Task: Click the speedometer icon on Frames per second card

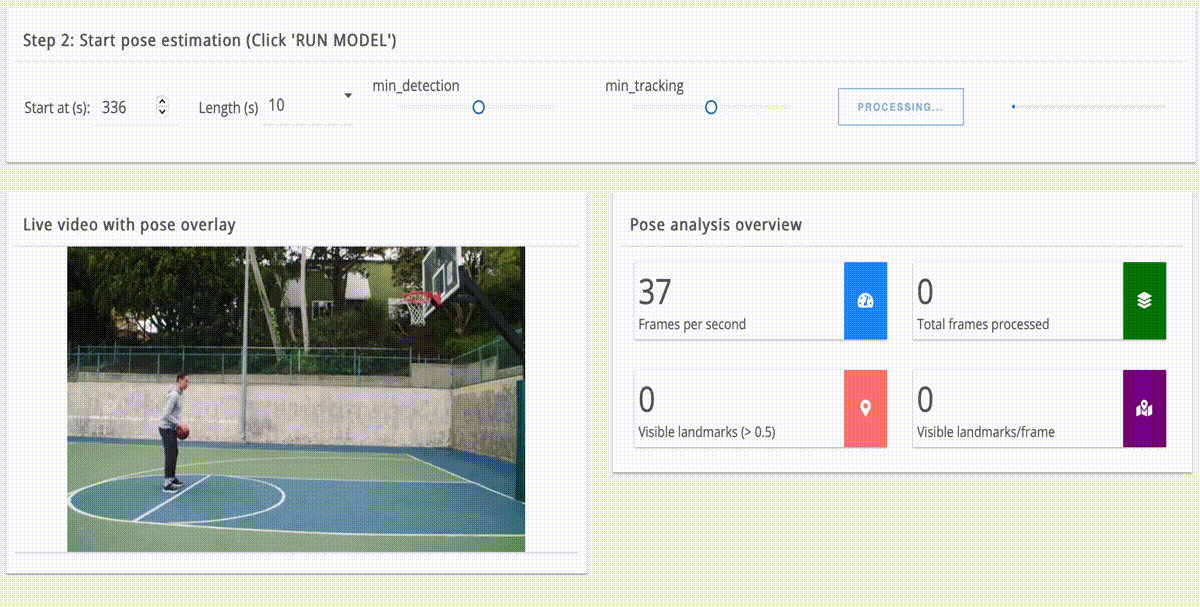Action: pos(866,301)
